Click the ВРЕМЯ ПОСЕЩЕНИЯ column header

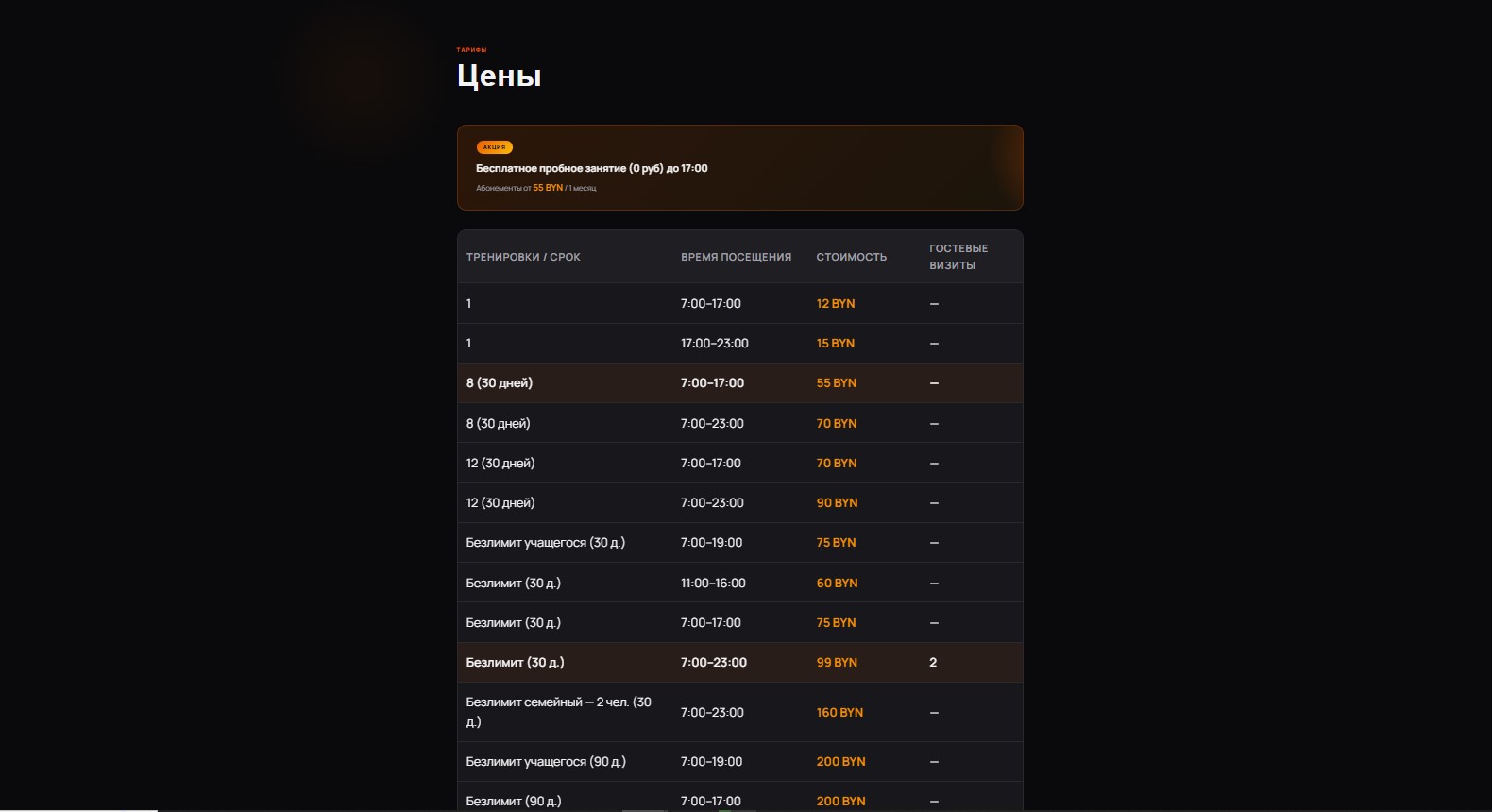(736, 257)
